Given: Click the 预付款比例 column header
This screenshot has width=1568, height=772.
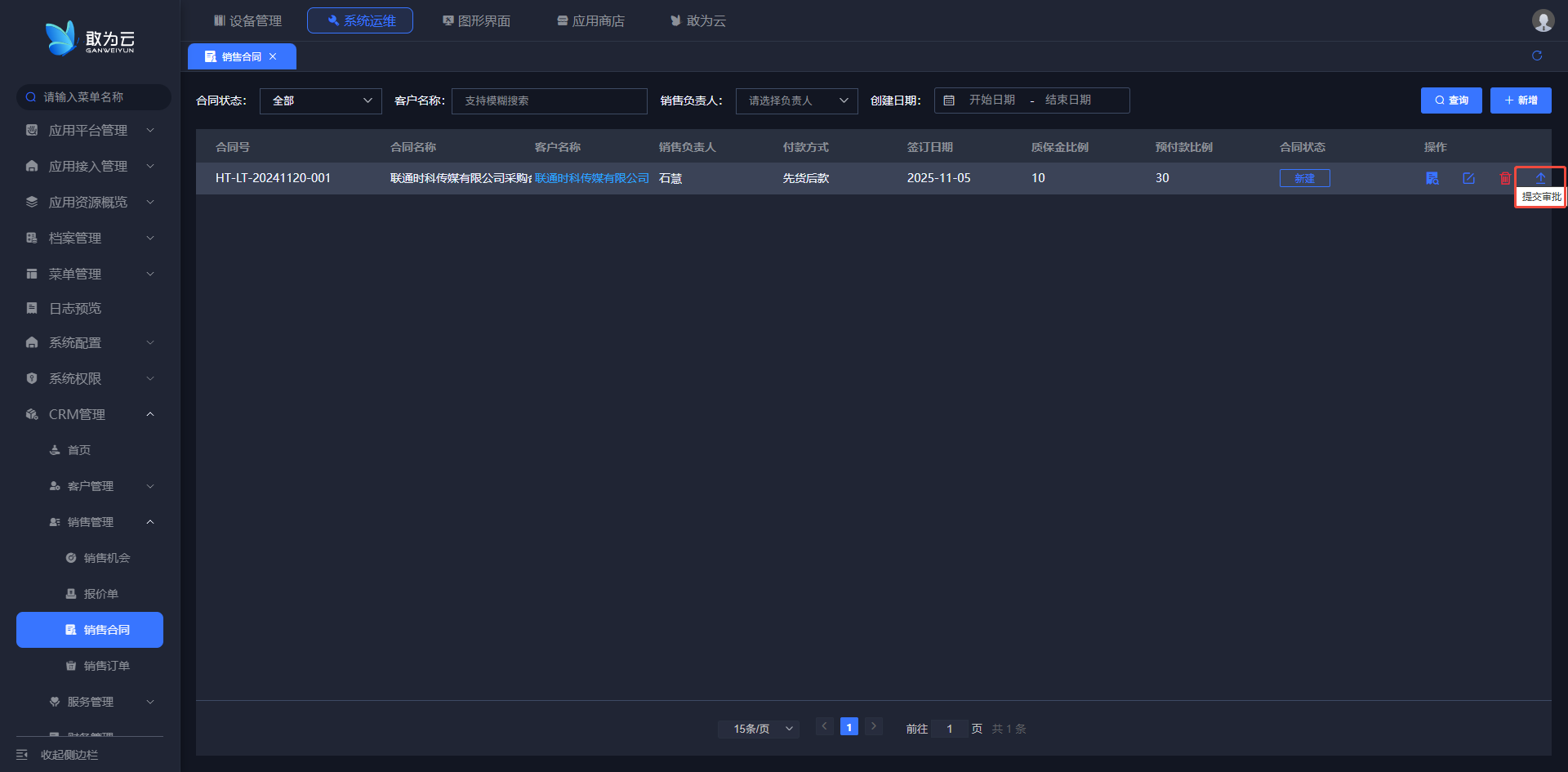Looking at the screenshot, I should pos(1184,147).
